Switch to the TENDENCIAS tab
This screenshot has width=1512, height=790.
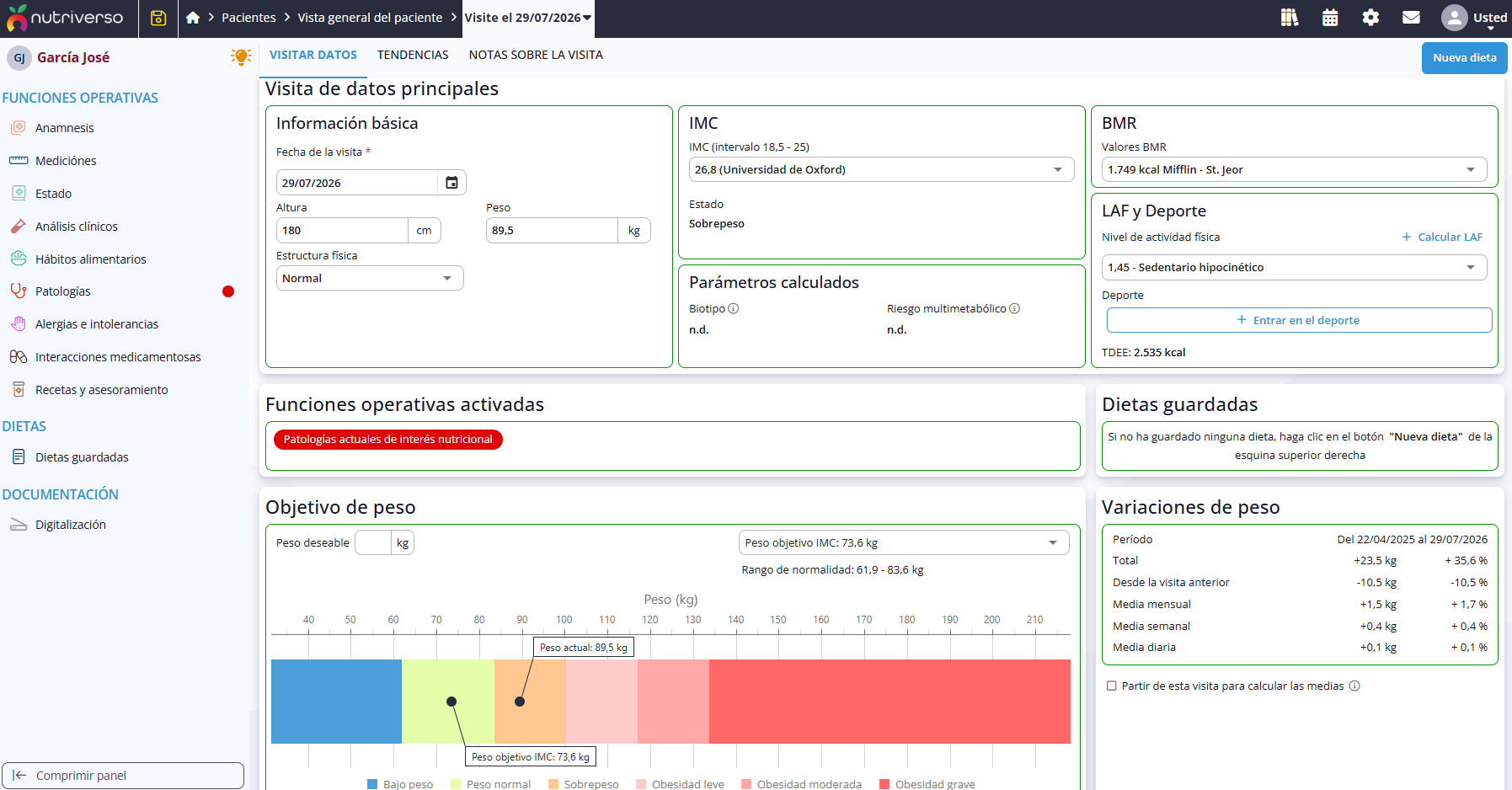(413, 55)
